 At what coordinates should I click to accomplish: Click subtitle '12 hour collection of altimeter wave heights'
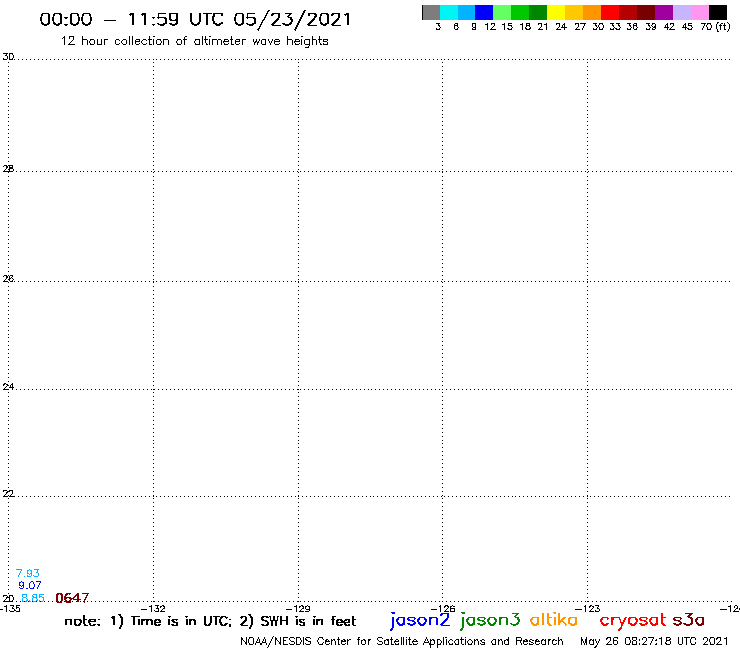click(194, 41)
